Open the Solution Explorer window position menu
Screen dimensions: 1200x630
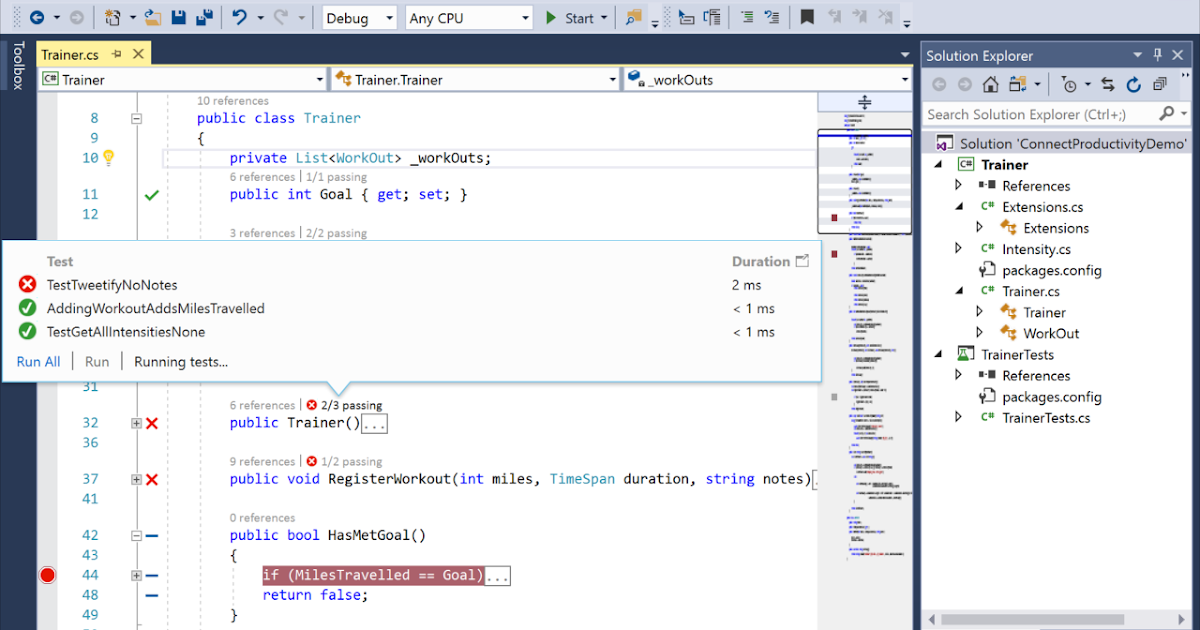coord(1138,55)
